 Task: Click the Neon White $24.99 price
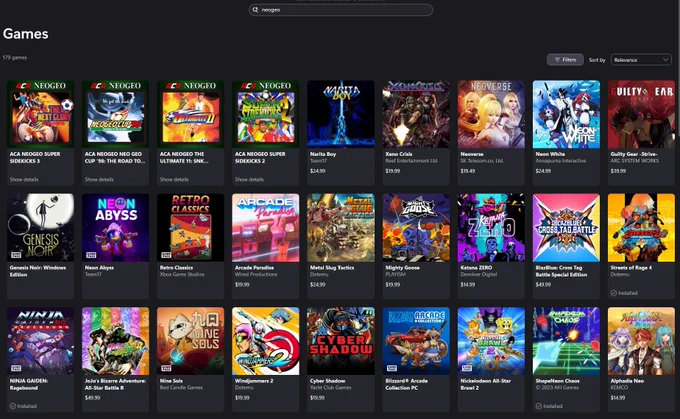pyautogui.click(x=543, y=171)
